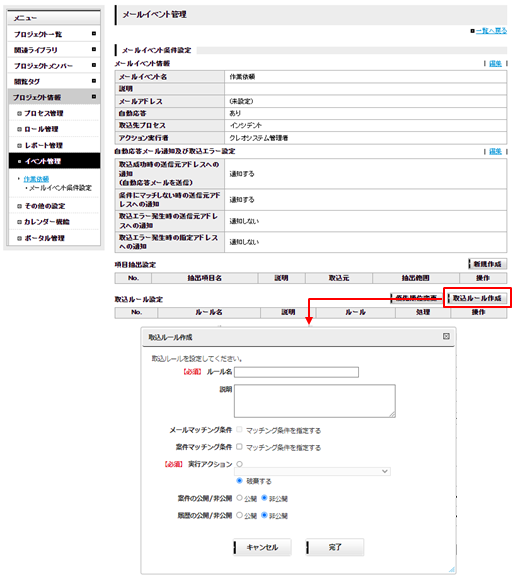
Task: Click the 完了 button in dialog
Action: coord(335,547)
